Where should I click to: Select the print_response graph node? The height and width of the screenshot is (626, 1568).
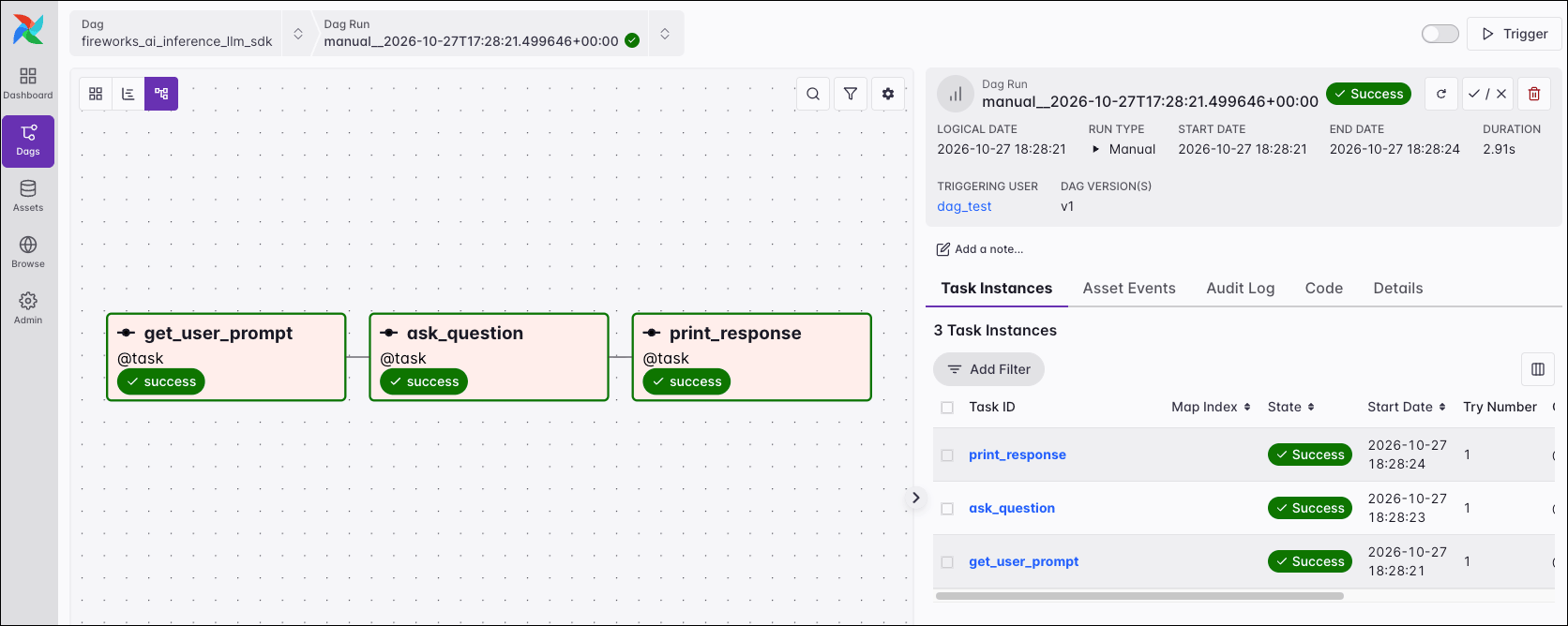[x=751, y=357]
